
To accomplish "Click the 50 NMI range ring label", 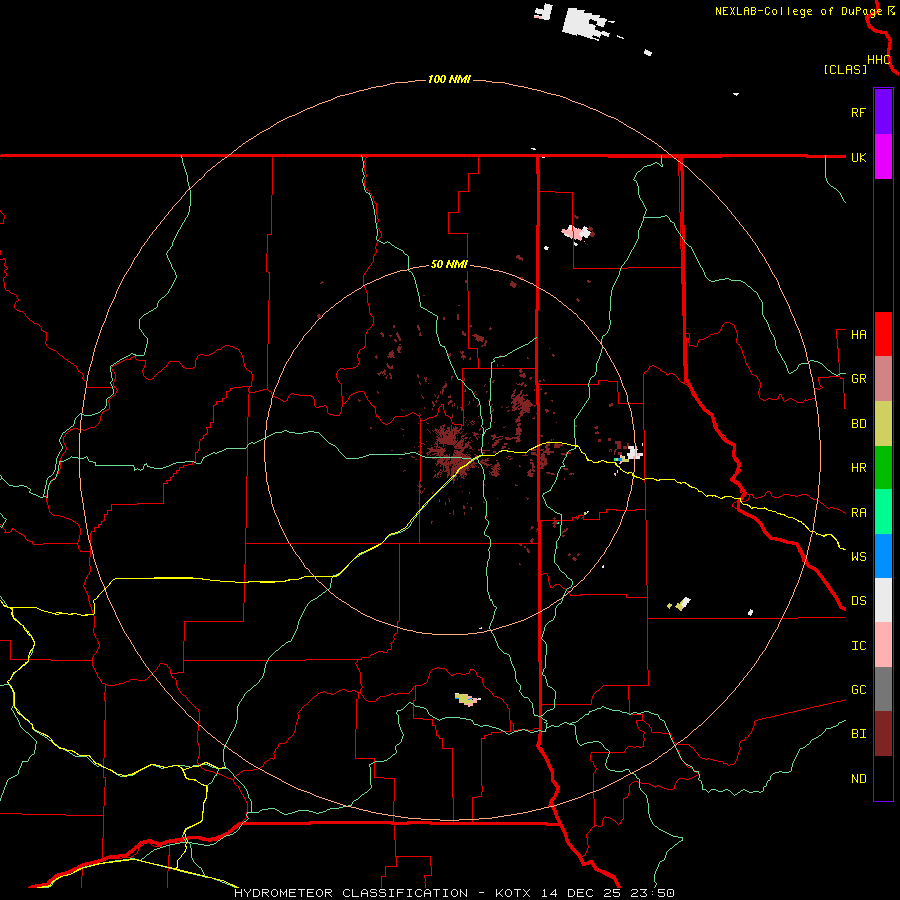I will [x=449, y=264].
